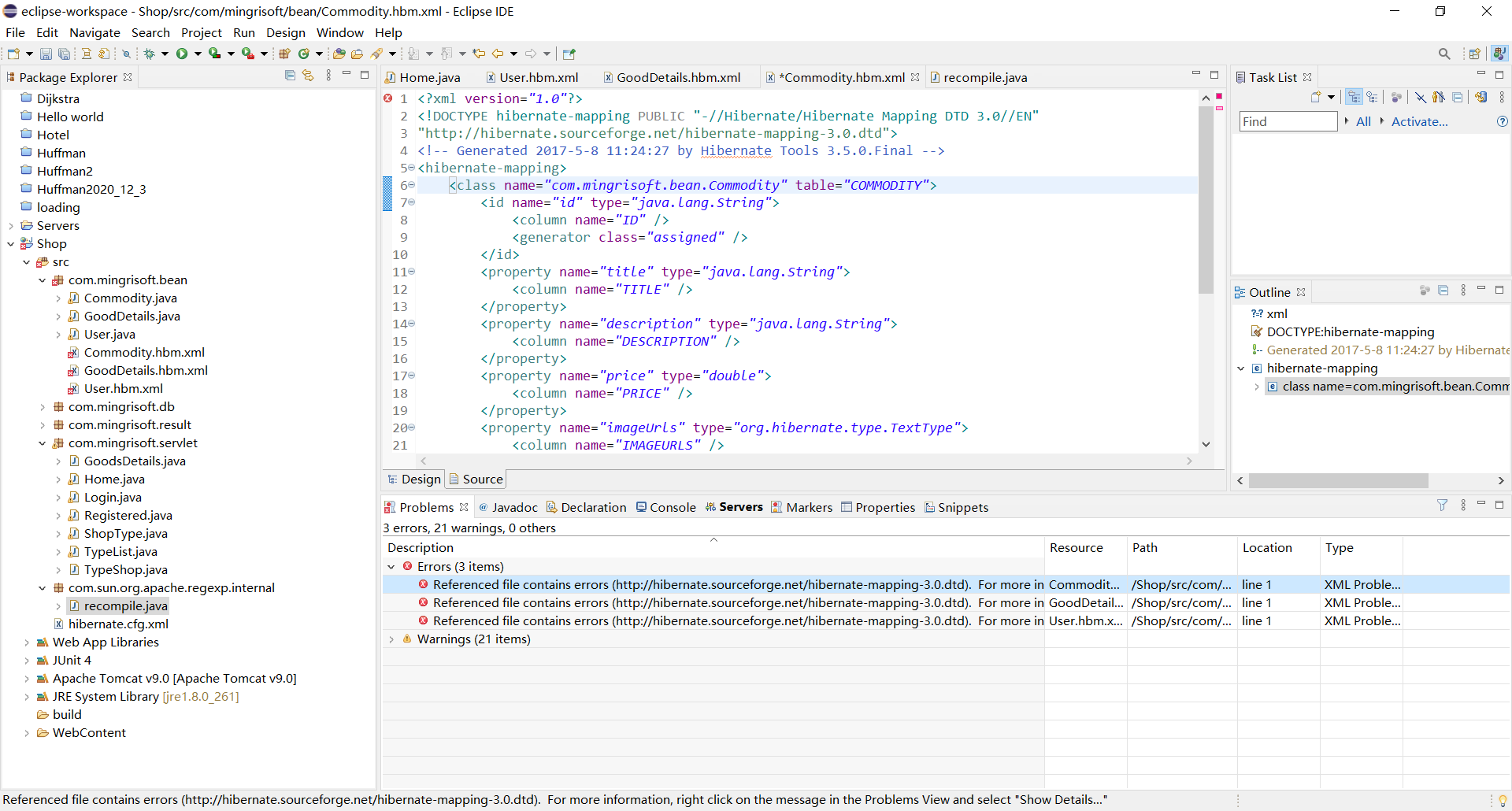Close the Package Explorer view tab

coord(128,77)
